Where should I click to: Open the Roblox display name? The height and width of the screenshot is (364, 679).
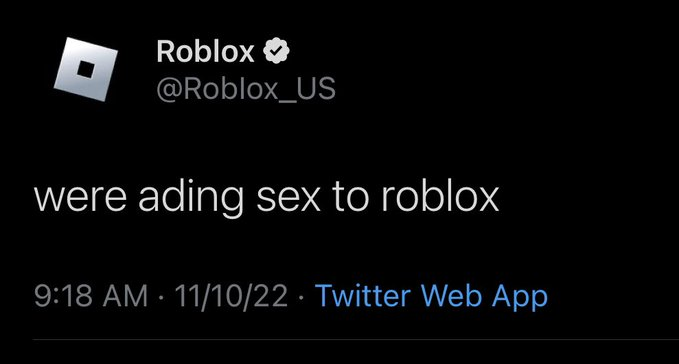tap(205, 52)
